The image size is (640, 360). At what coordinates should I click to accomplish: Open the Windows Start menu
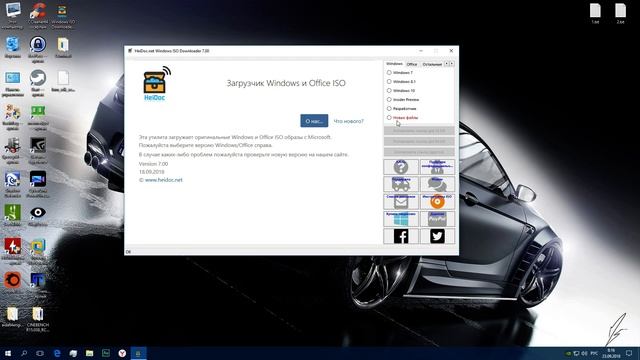click(x=8, y=353)
